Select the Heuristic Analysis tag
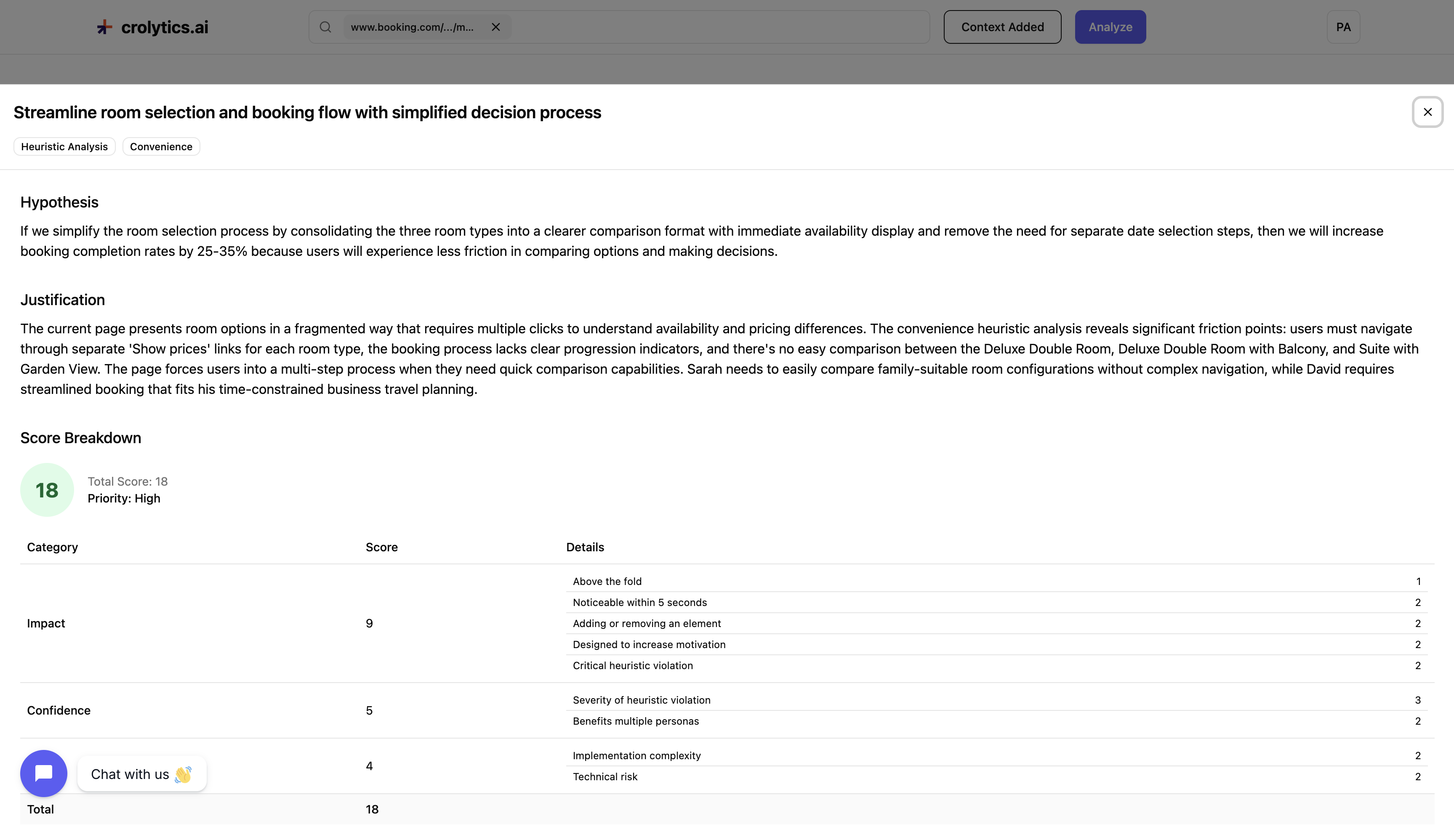Screen dimensions: 1454x840 [x=64, y=146]
